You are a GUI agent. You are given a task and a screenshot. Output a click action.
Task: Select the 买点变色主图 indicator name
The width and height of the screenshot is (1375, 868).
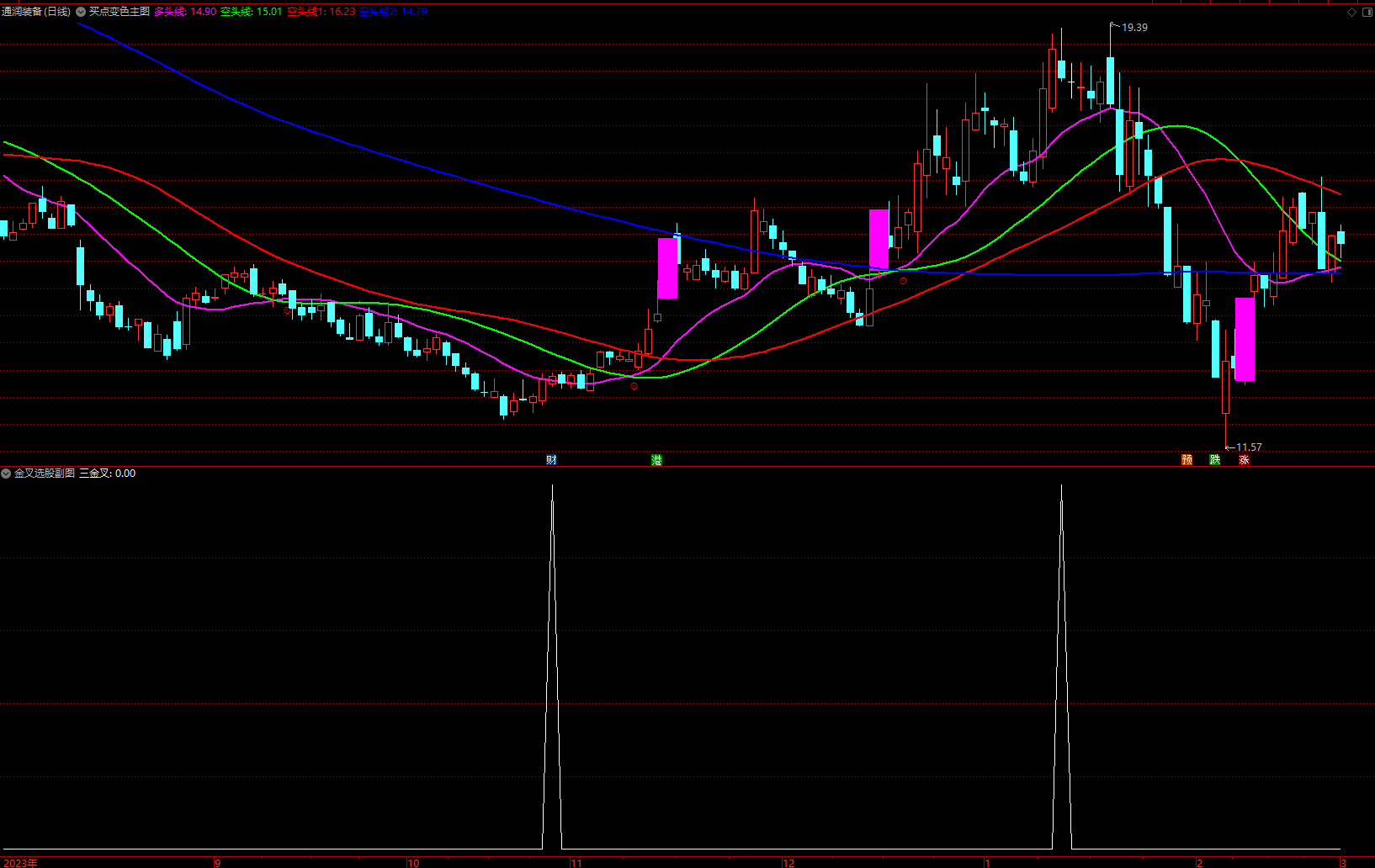[x=119, y=12]
